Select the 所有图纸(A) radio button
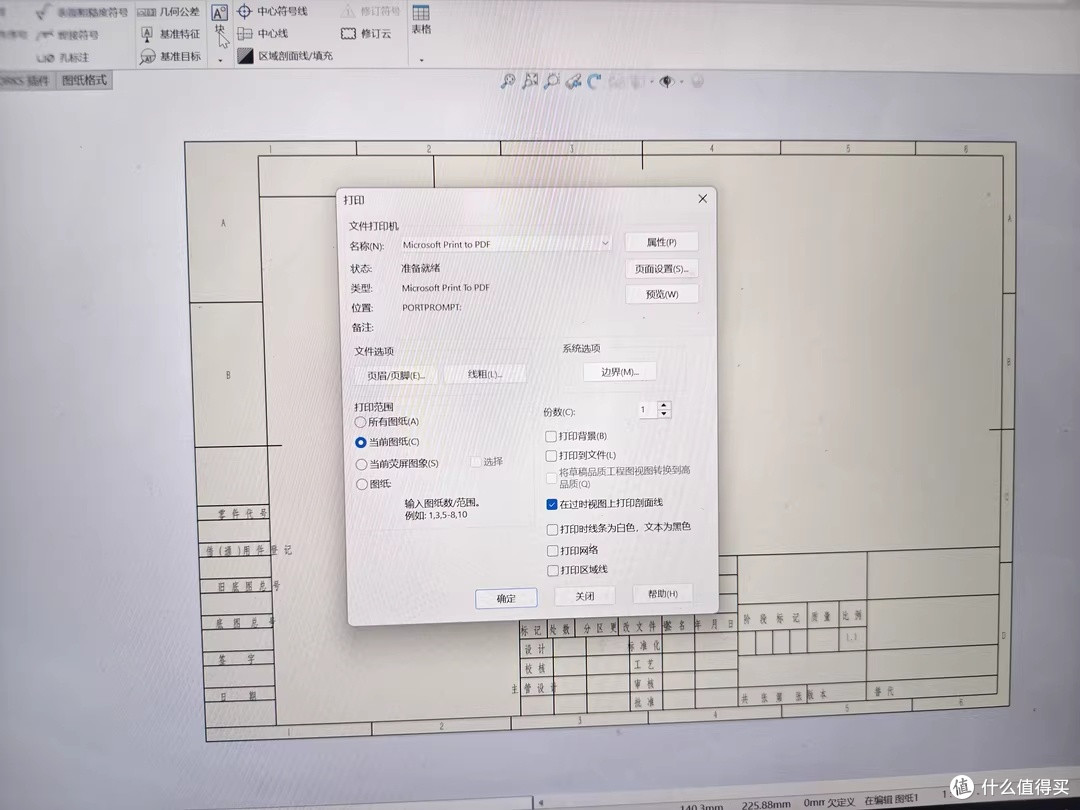 point(360,422)
